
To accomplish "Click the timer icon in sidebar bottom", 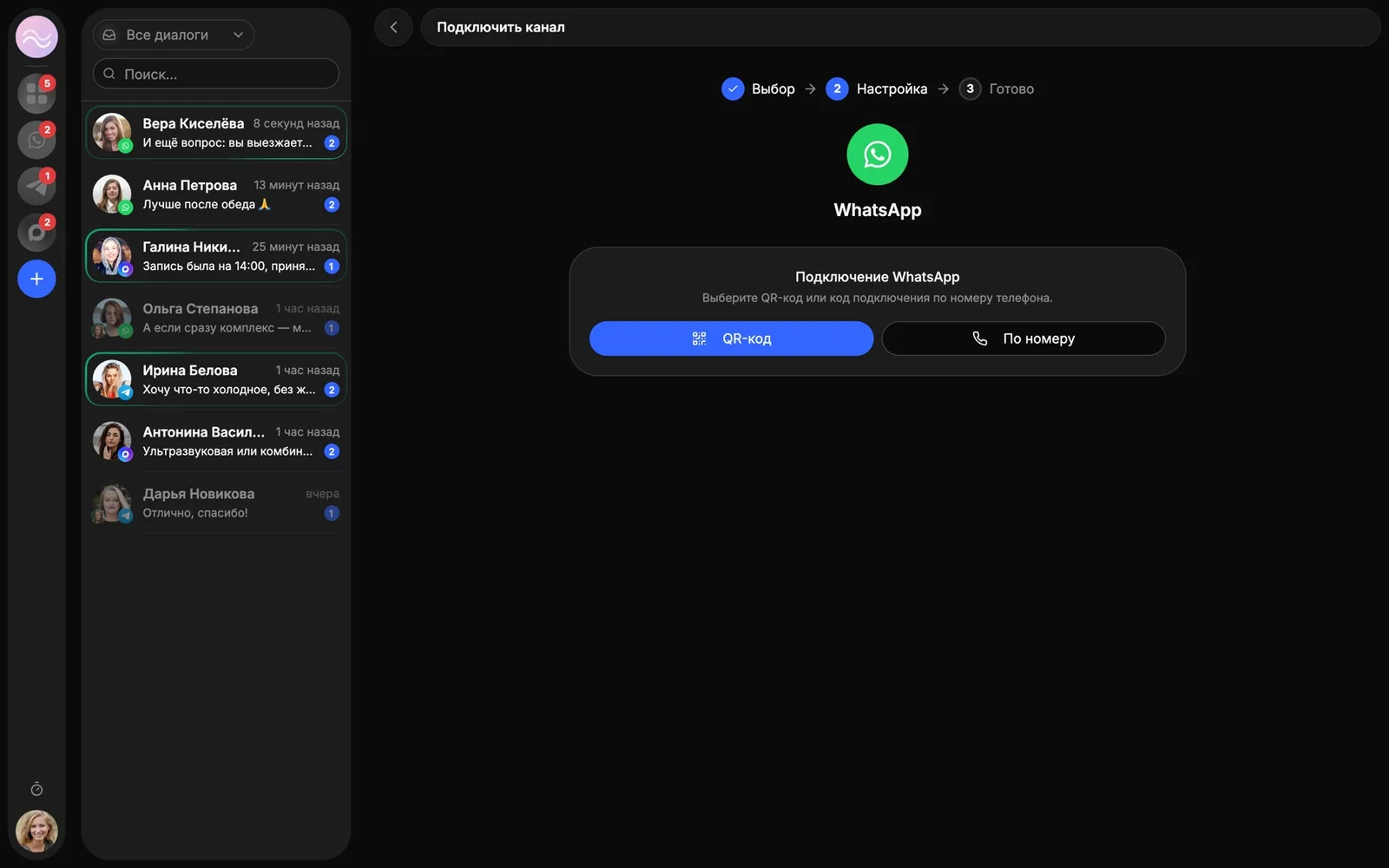I will (x=36, y=789).
